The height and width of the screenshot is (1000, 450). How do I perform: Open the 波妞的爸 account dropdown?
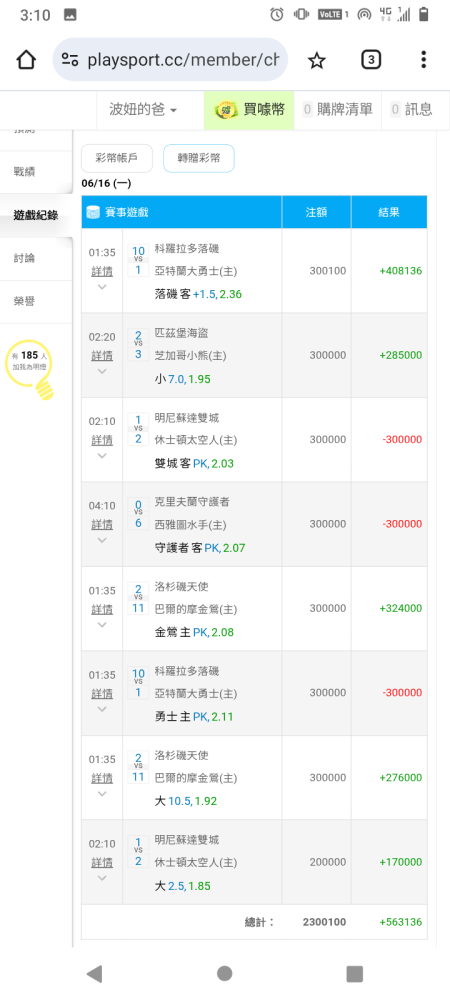click(x=143, y=110)
